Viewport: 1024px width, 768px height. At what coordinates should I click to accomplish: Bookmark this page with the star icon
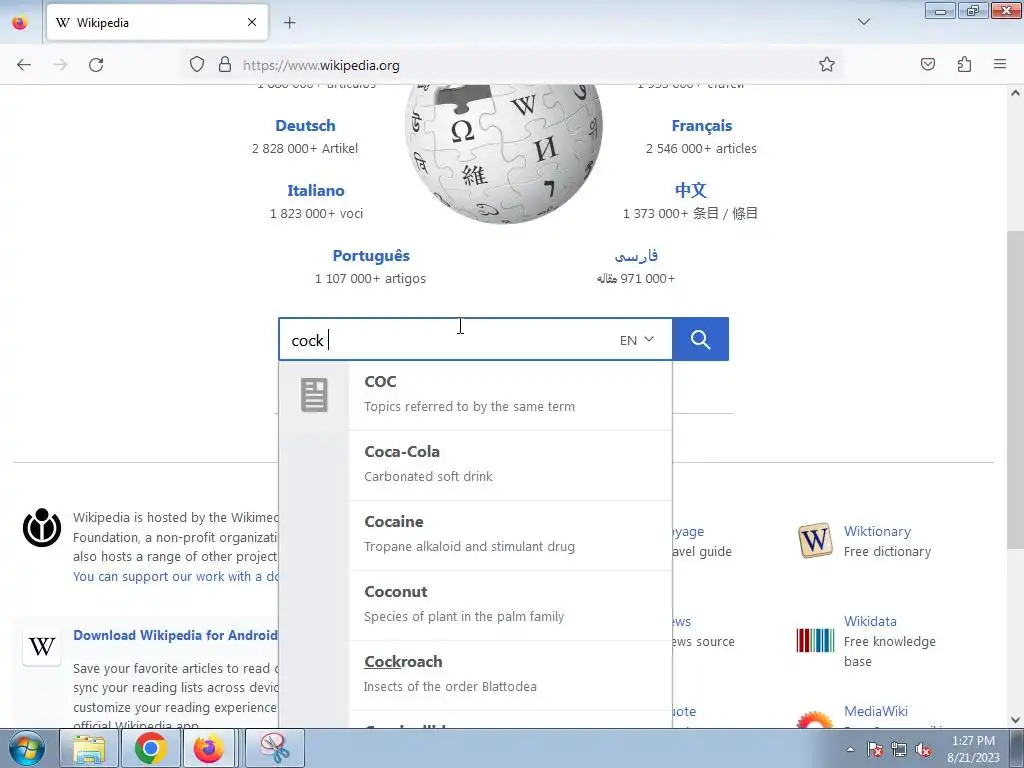click(827, 64)
